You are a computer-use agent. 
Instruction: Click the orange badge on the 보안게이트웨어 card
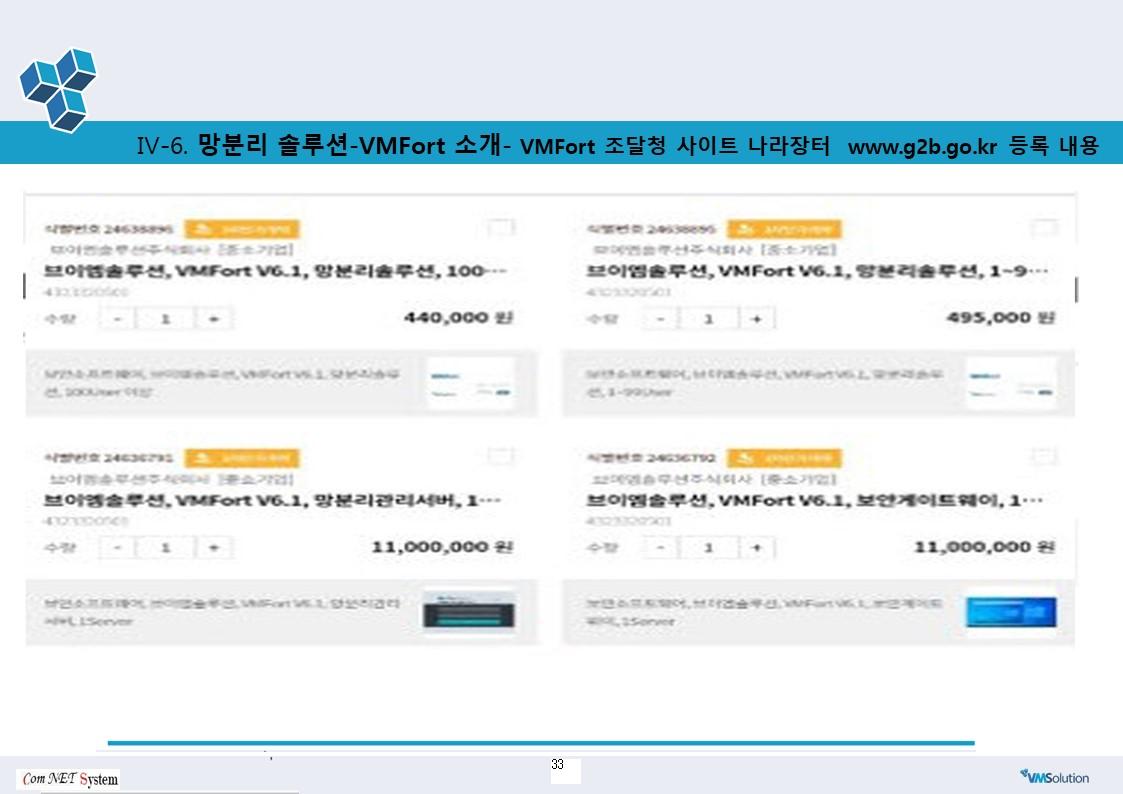tap(784, 457)
